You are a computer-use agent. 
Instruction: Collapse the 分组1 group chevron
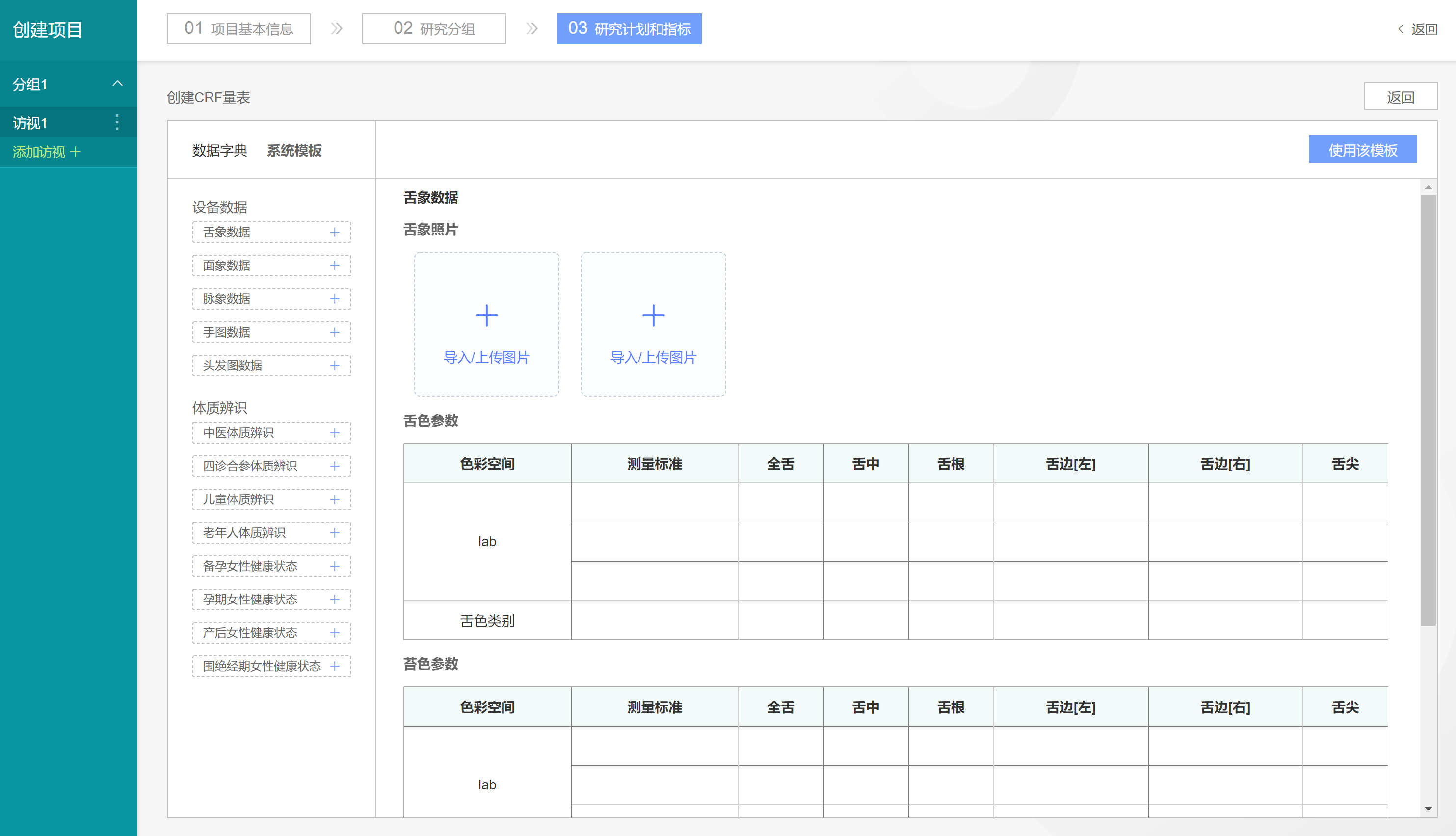(118, 84)
